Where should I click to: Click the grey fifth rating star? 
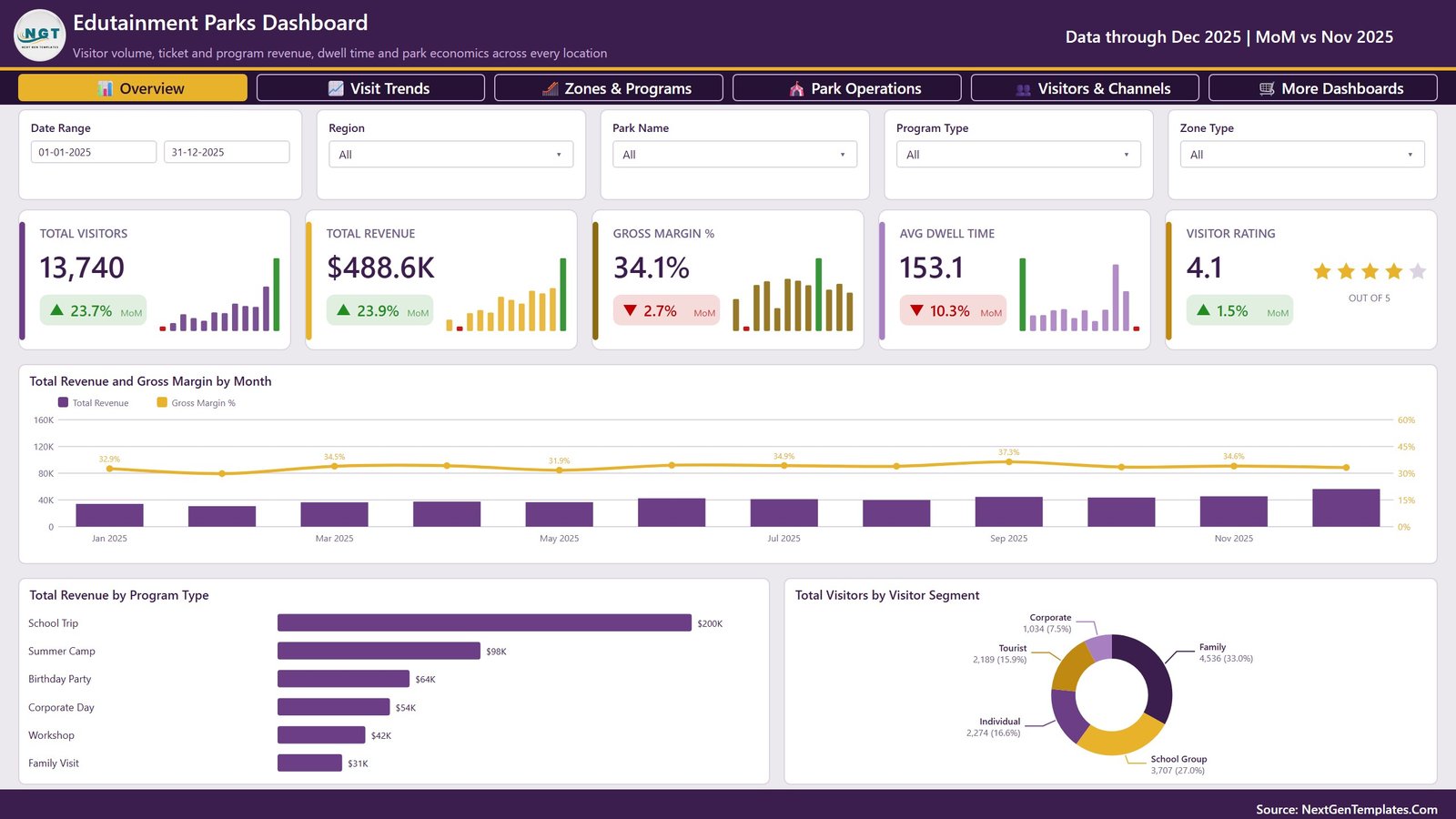1418,271
